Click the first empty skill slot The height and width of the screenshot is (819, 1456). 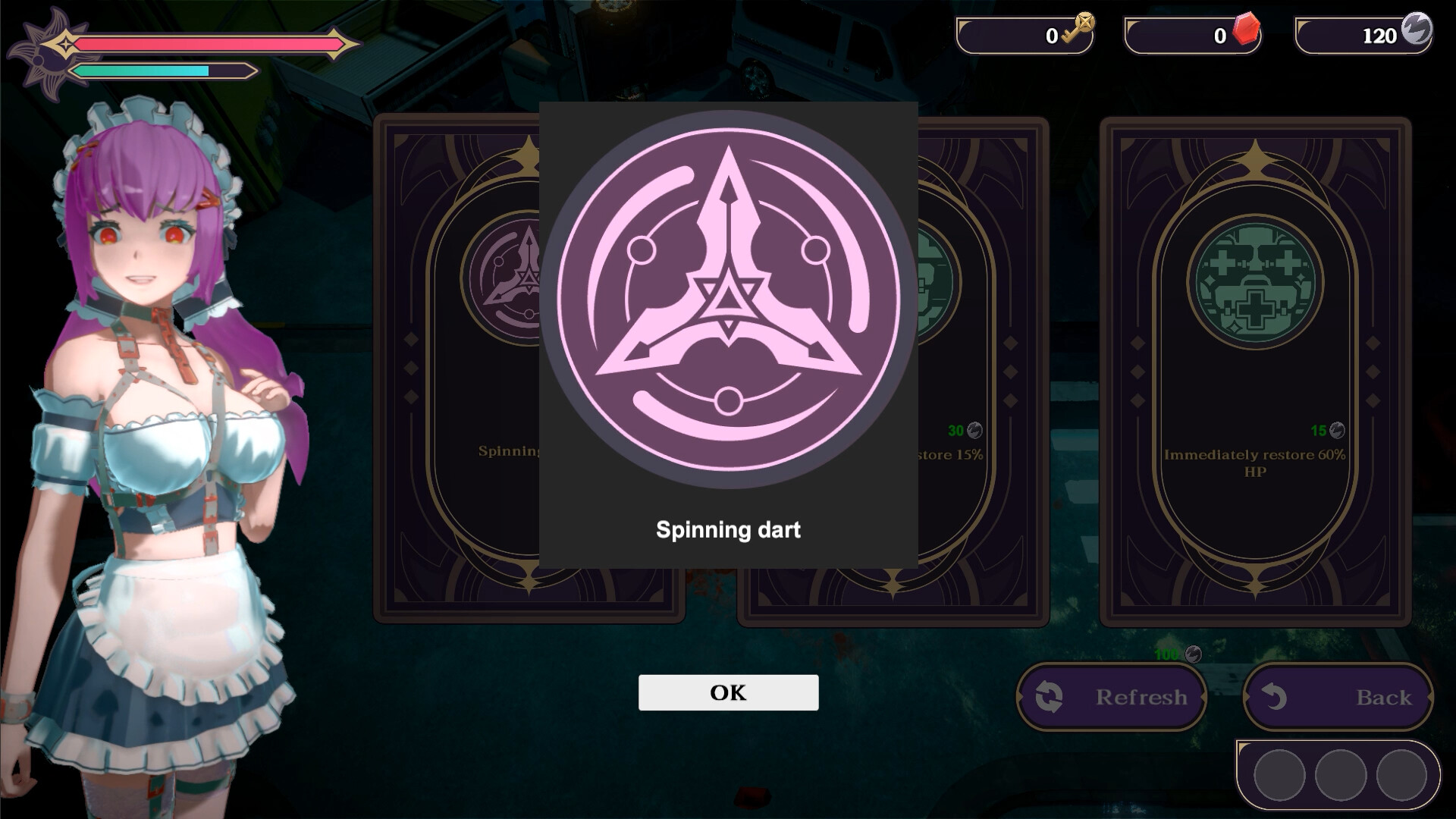1279,775
